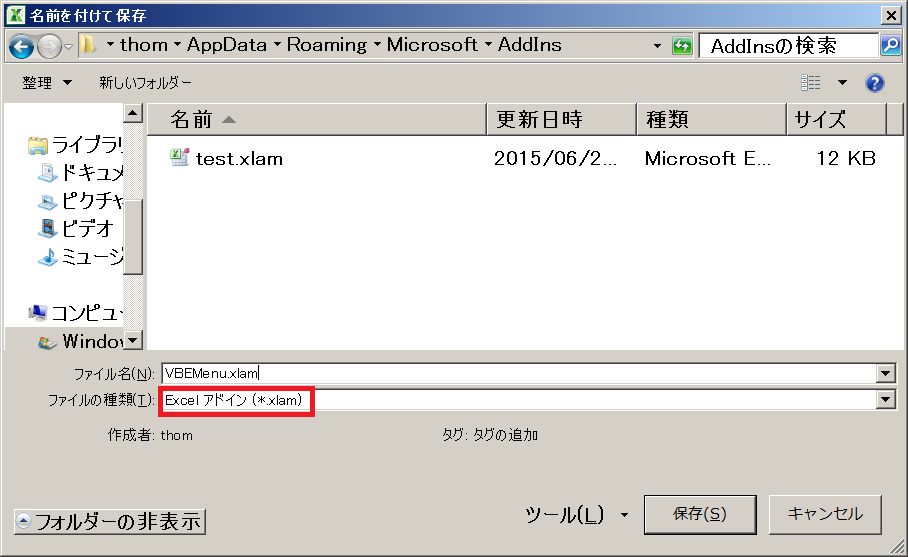908x557 pixels.
Task: Close the 名前を付けて保存 dialog
Action: (891, 15)
